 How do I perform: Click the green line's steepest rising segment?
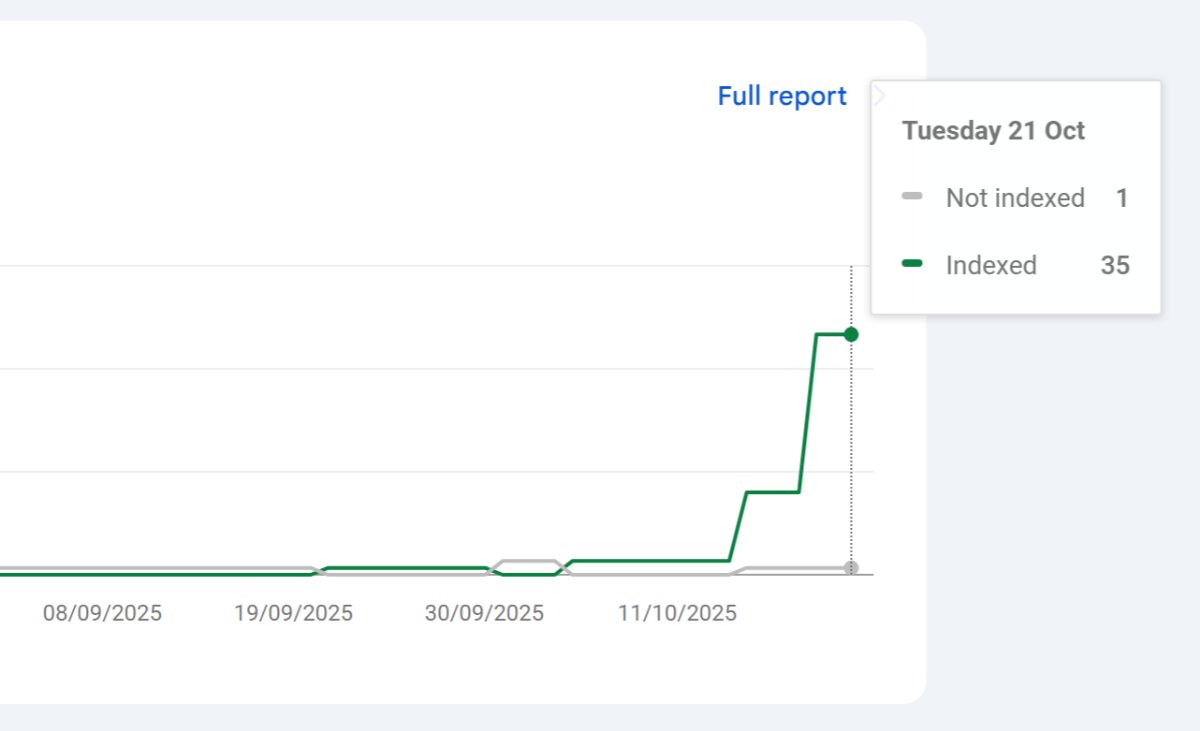tap(808, 412)
